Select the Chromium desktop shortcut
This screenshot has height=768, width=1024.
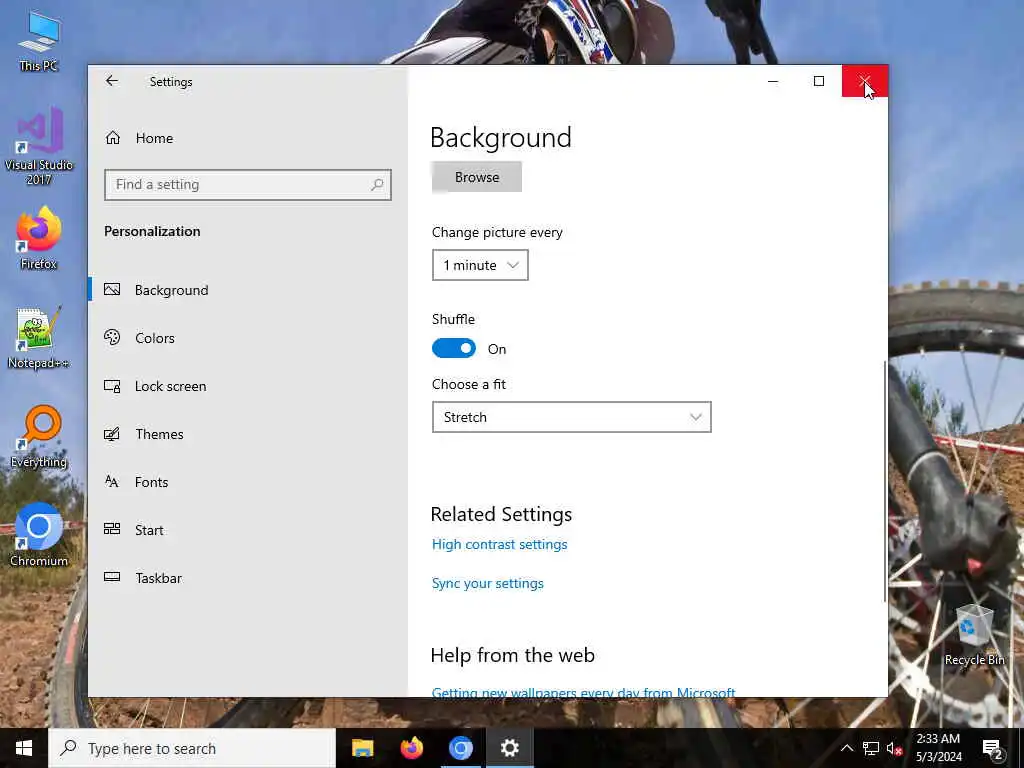[39, 535]
